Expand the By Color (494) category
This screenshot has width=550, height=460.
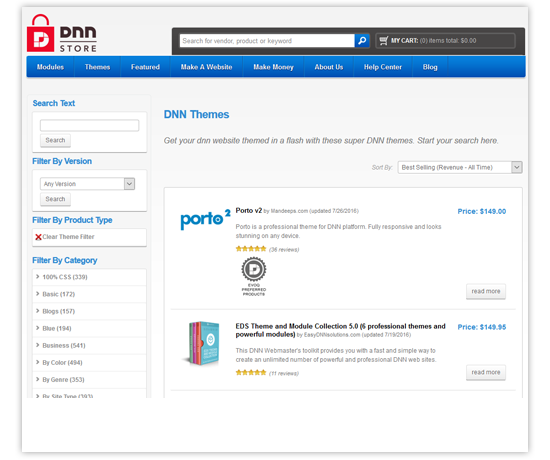click(89, 363)
